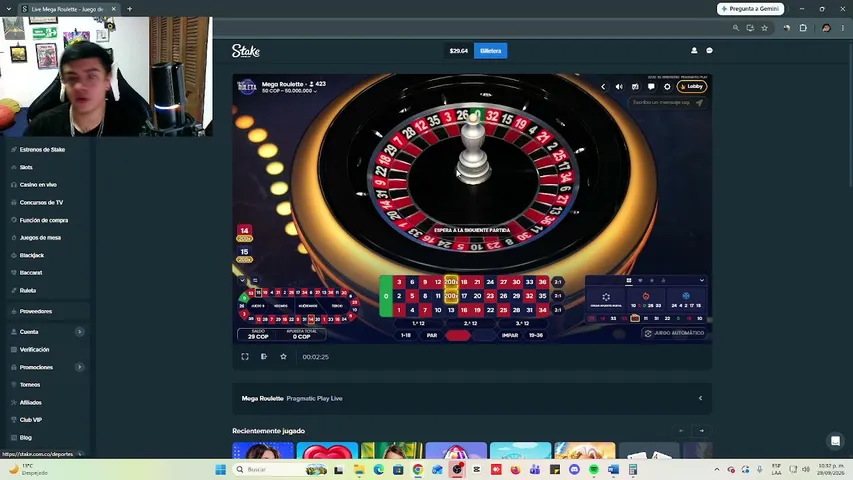
Task: Bet on 1-18 low numbers
Action: pyautogui.click(x=406, y=335)
